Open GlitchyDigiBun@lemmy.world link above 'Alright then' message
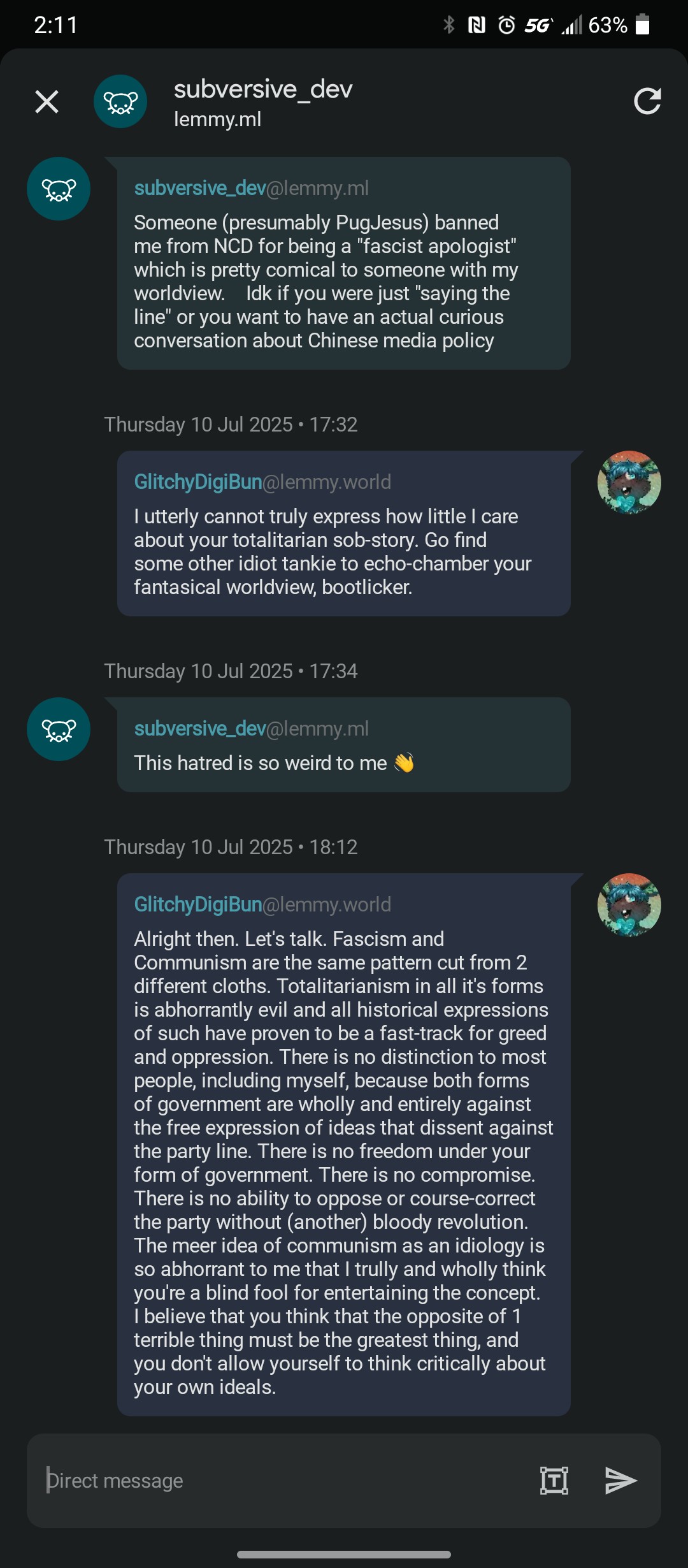 click(262, 904)
